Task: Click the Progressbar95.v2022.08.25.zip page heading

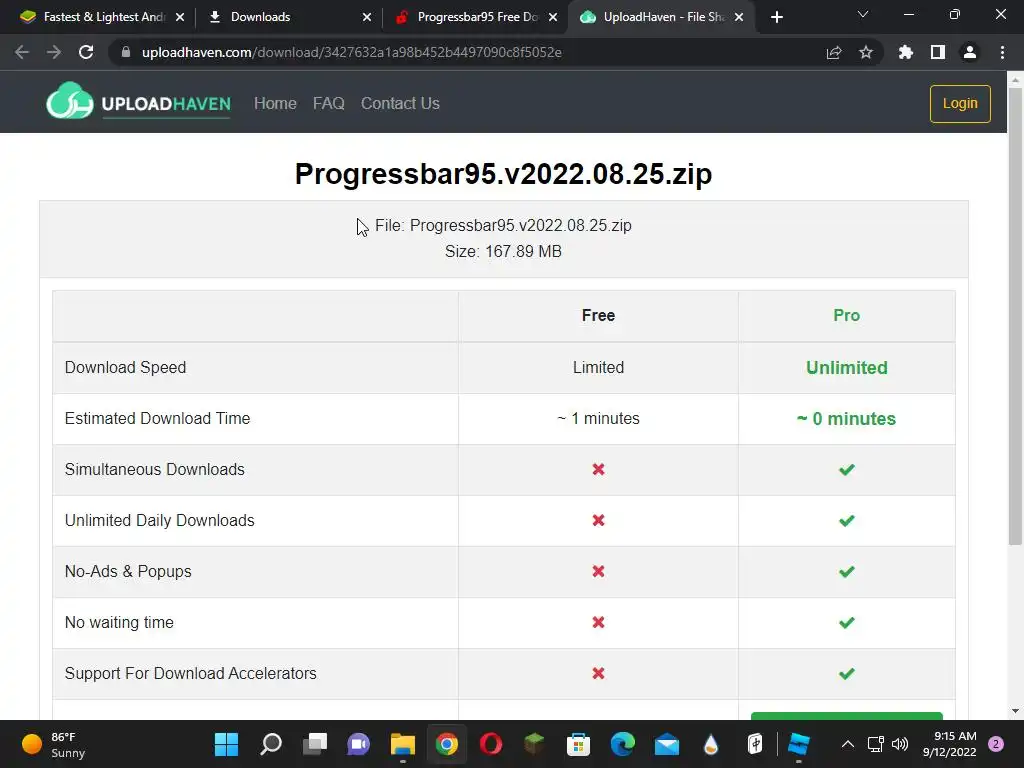Action: point(504,174)
